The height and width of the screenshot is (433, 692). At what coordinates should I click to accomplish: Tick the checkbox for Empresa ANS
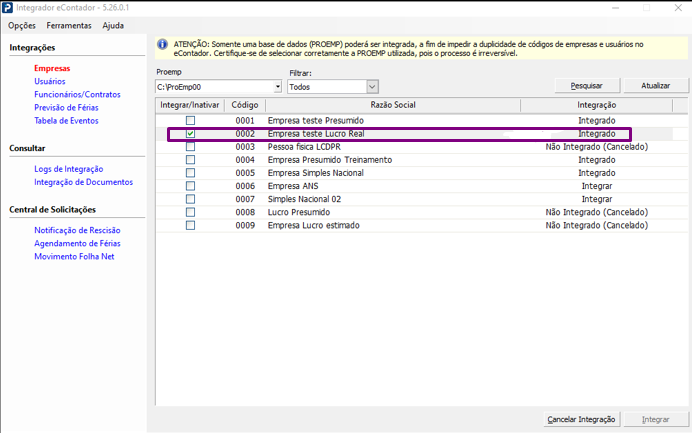pos(190,186)
